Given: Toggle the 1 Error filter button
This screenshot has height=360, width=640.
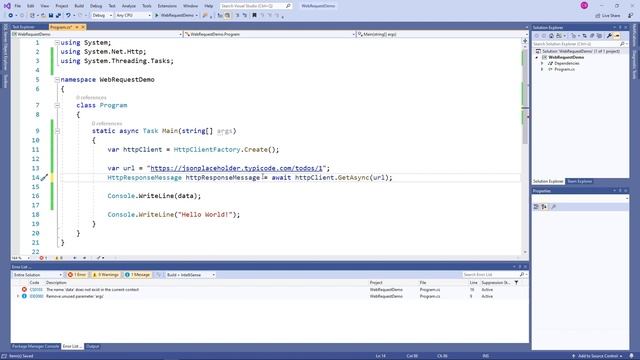Looking at the screenshot, I should tap(77, 275).
